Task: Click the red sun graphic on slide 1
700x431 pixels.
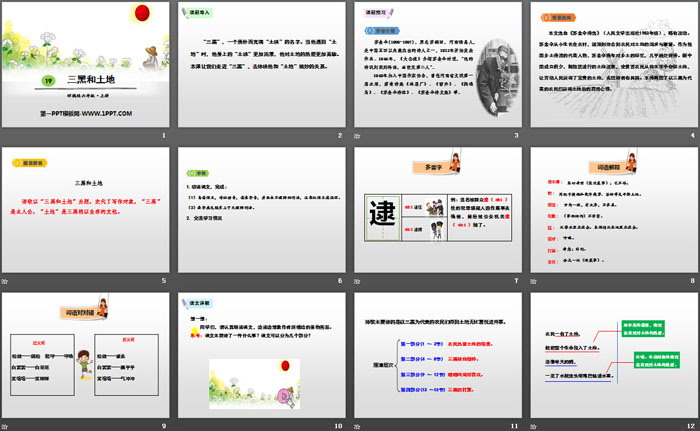Action: click(142, 13)
